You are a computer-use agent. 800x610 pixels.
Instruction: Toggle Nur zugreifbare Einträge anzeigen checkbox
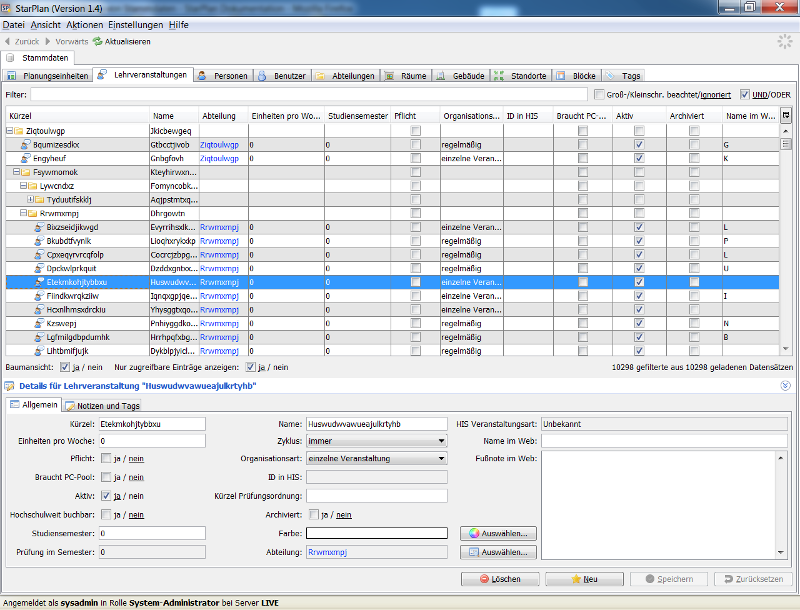tap(250, 367)
